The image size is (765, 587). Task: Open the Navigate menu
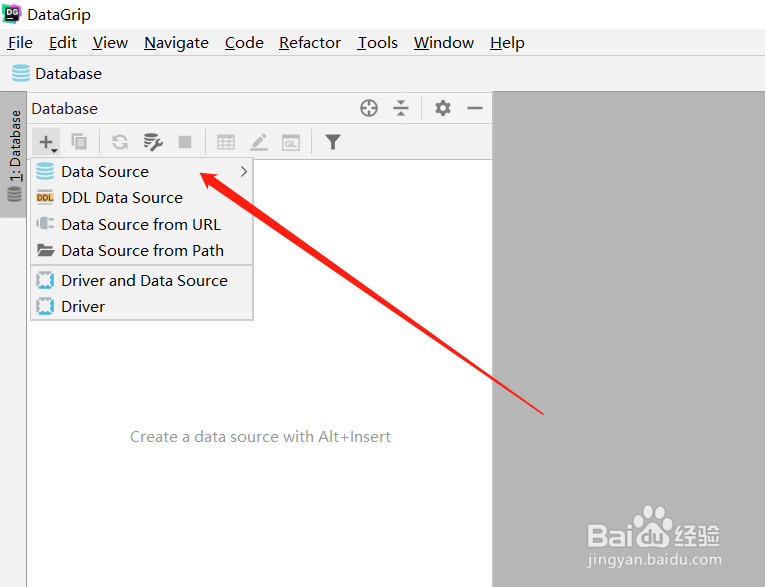coord(176,43)
